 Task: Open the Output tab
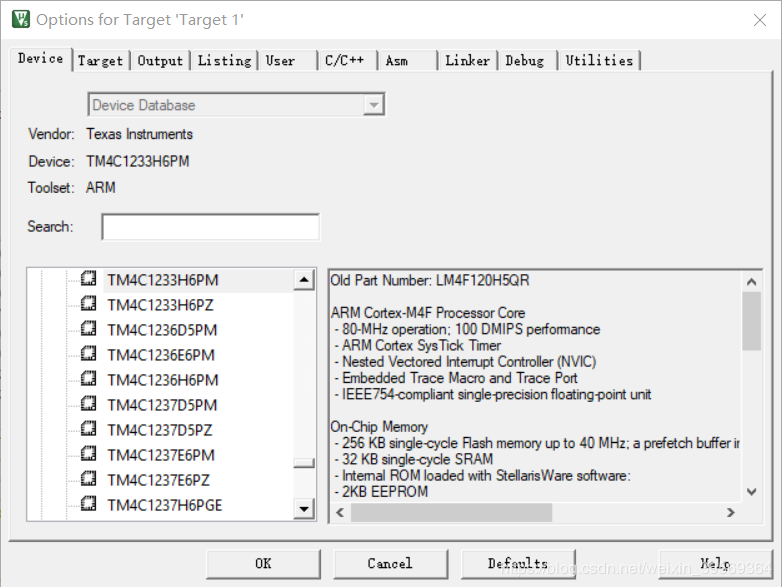coord(160,61)
